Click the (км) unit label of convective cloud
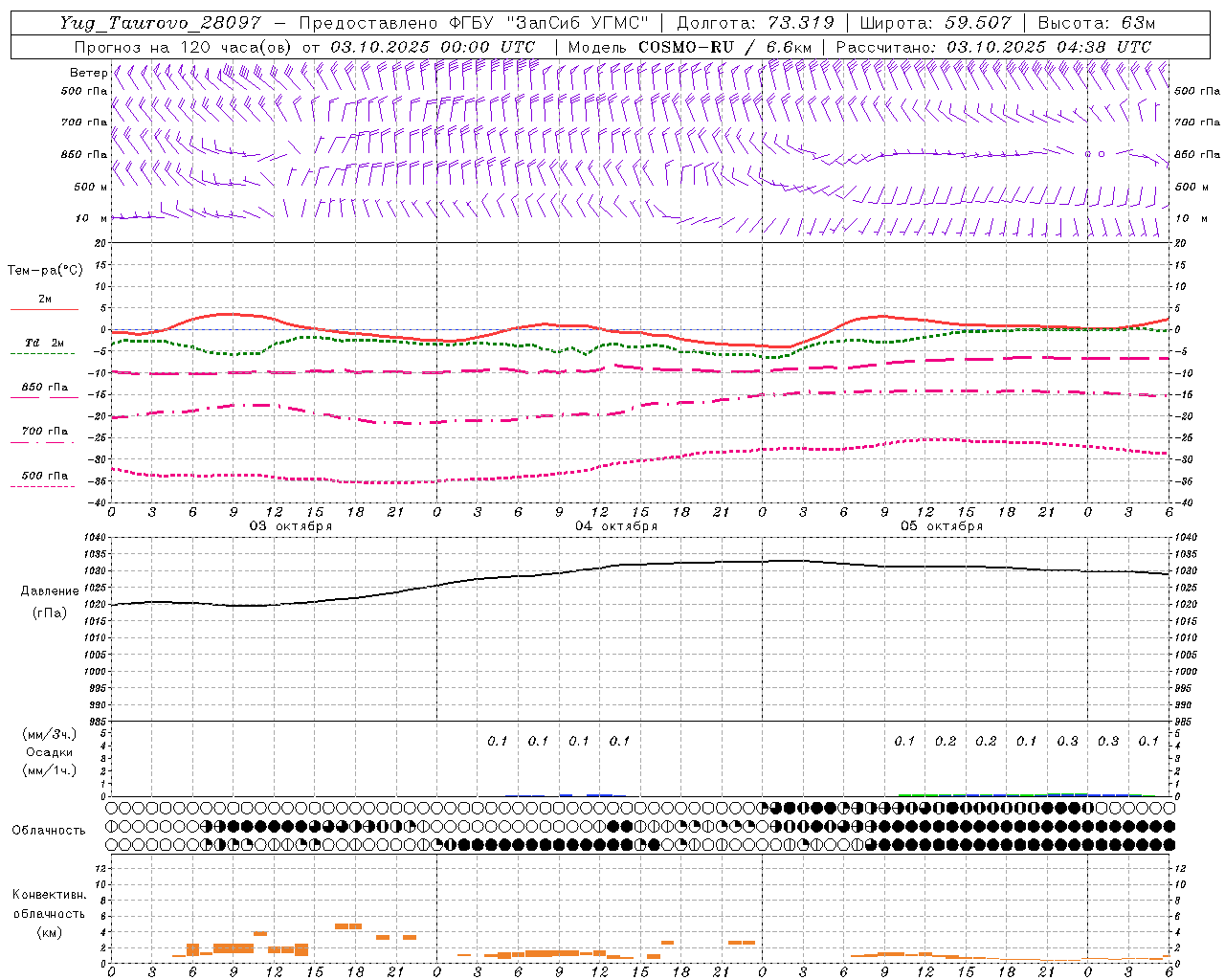Viewport: 1225px width, 980px height. 49,932
